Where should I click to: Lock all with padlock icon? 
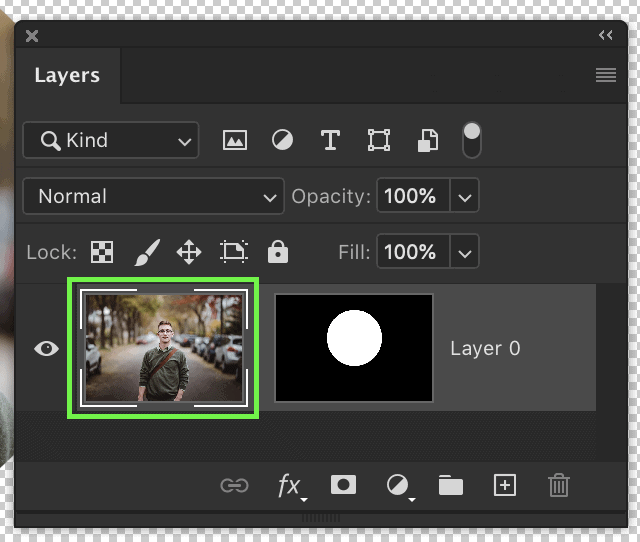(x=278, y=251)
